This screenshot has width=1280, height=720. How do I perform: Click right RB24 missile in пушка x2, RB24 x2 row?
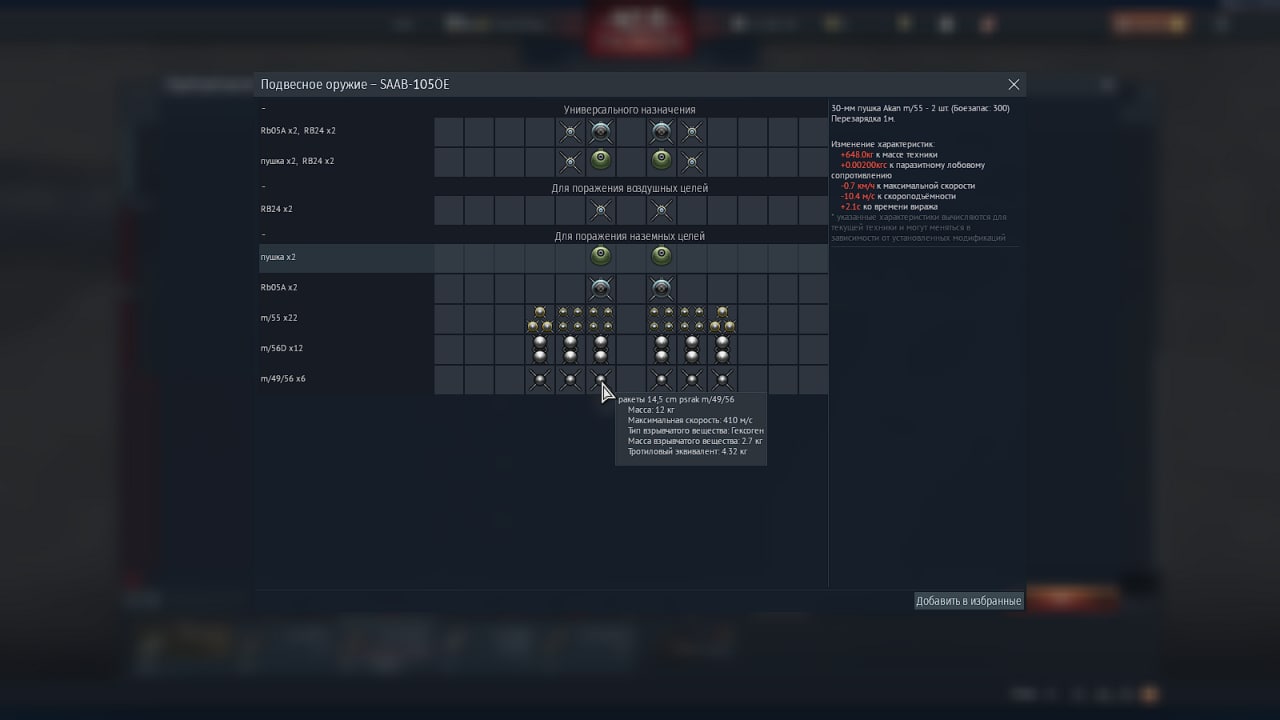(692, 161)
